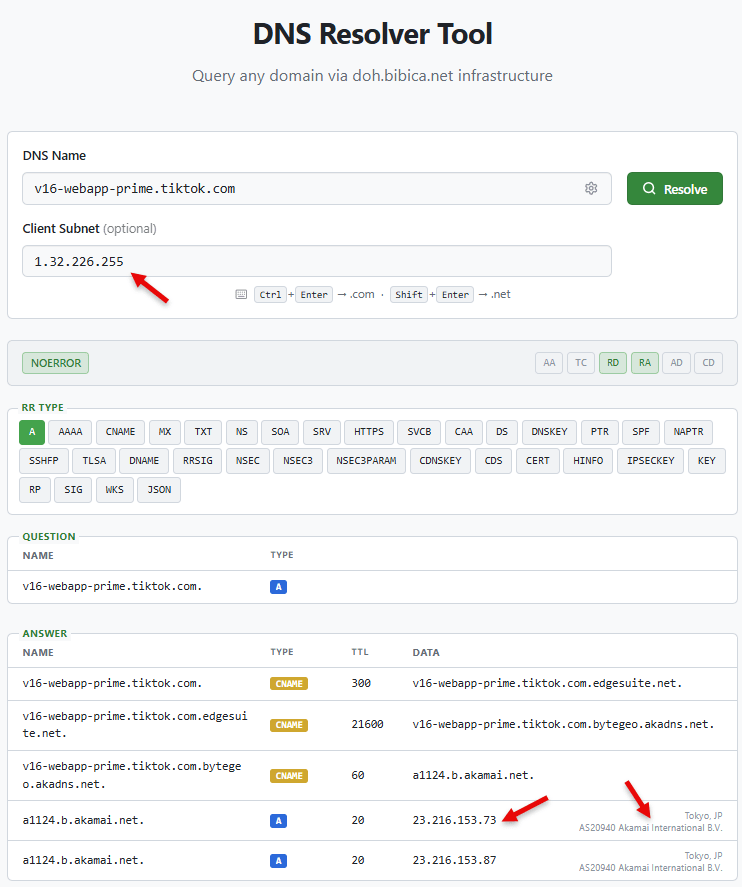
Task: Click the Ctrl key hint
Action: [x=270, y=295]
